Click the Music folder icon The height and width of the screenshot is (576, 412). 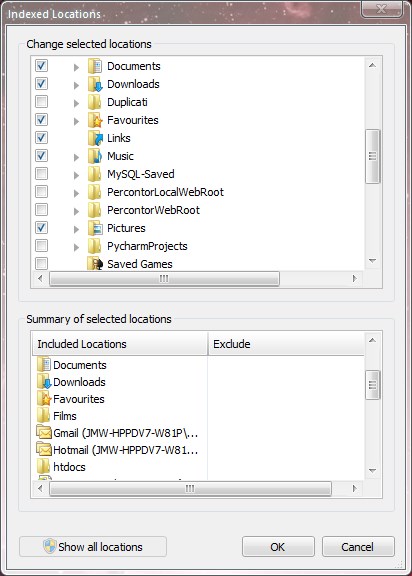coord(95,156)
